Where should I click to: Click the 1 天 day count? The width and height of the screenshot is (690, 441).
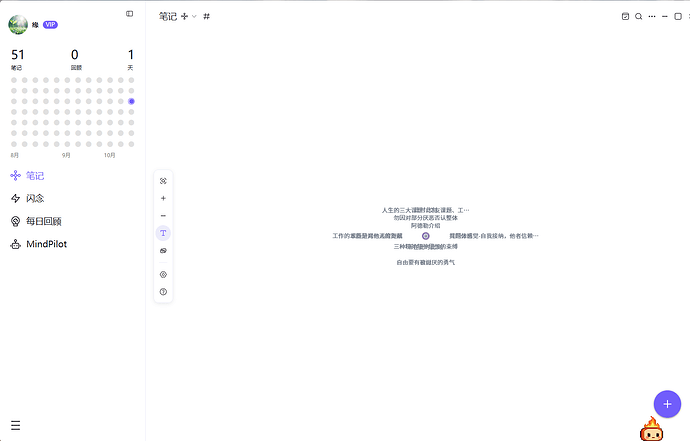(x=131, y=55)
